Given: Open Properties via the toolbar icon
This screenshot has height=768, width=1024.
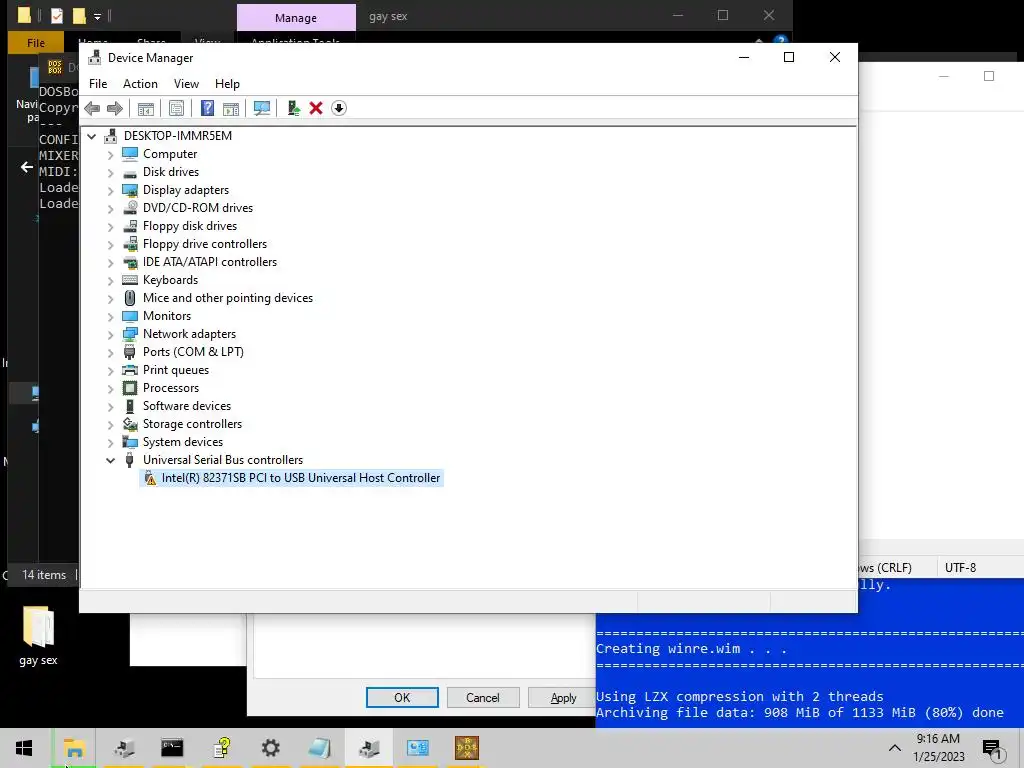Looking at the screenshot, I should pos(176,108).
